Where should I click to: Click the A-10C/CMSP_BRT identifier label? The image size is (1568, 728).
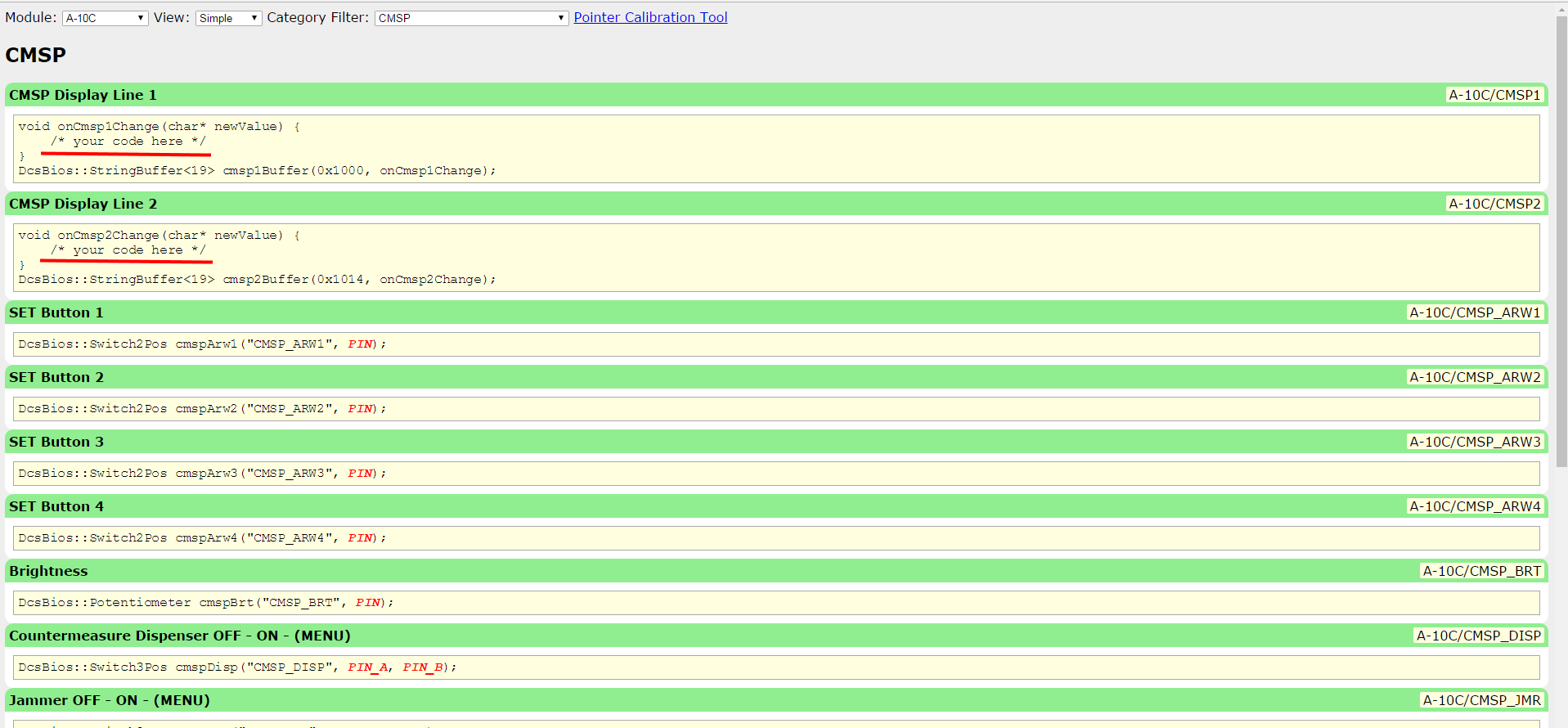pos(1481,571)
